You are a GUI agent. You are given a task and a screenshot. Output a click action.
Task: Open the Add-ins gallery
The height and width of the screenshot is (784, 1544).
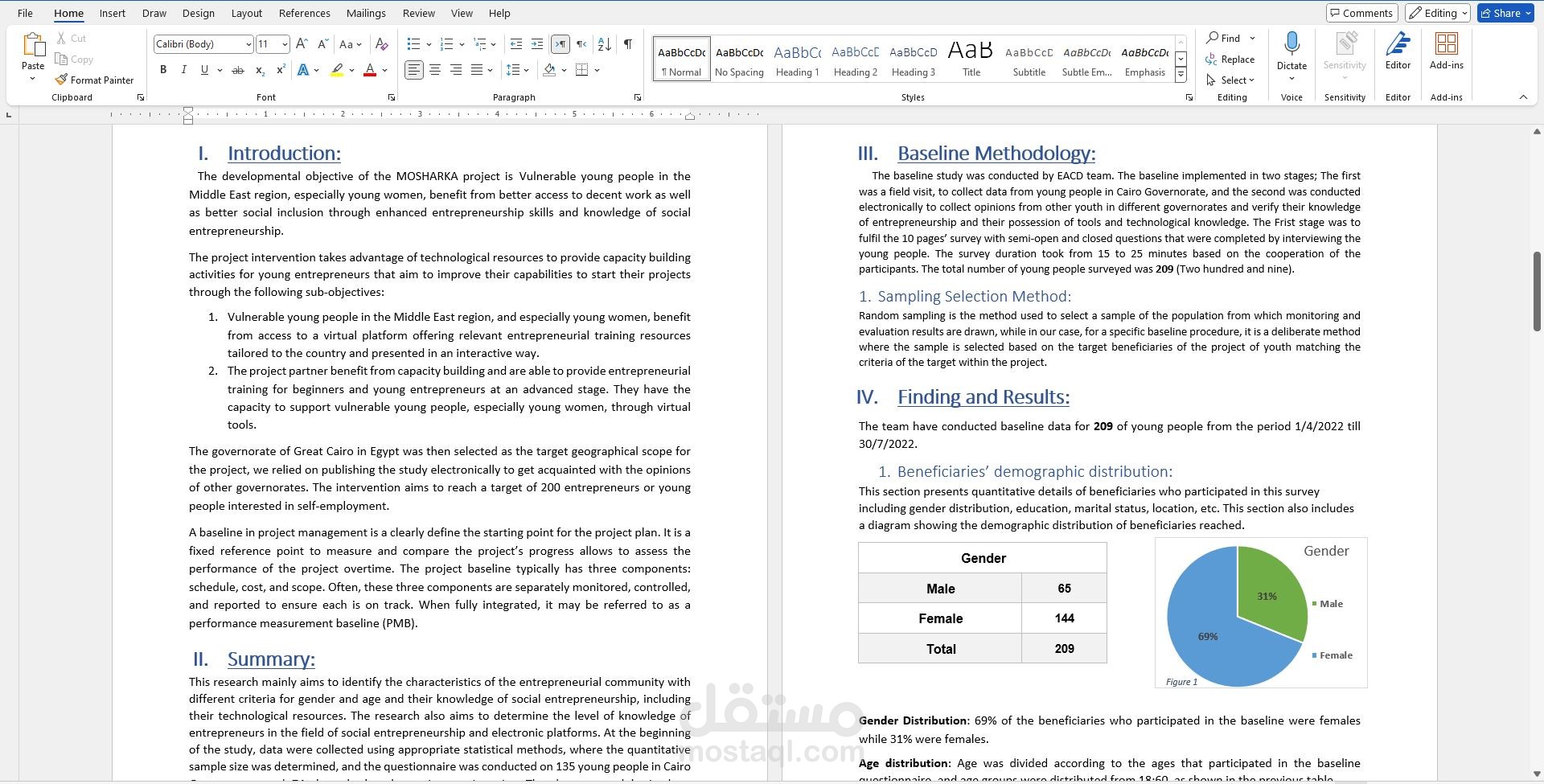pos(1446,51)
